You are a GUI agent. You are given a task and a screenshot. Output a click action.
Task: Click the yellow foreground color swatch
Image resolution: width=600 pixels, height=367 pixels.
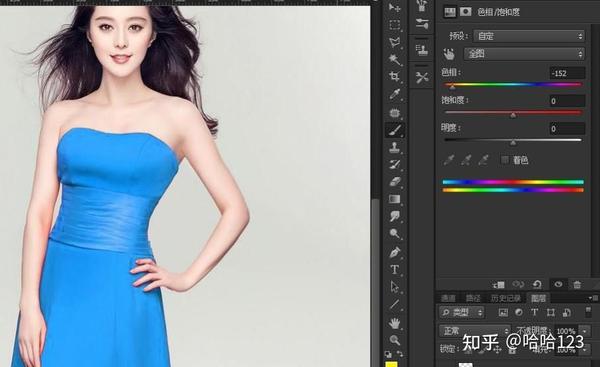(391, 364)
